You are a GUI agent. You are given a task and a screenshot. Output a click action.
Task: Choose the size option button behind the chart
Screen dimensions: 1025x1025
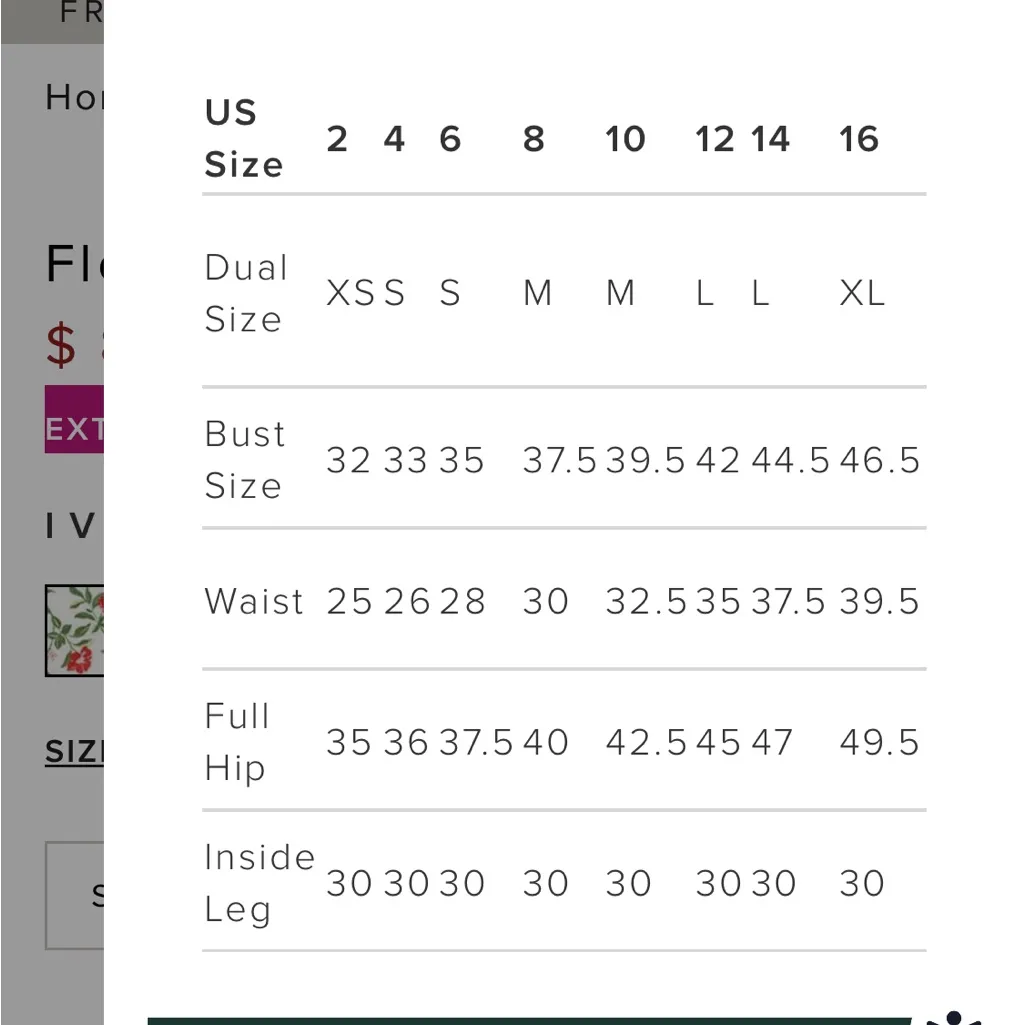(x=76, y=895)
